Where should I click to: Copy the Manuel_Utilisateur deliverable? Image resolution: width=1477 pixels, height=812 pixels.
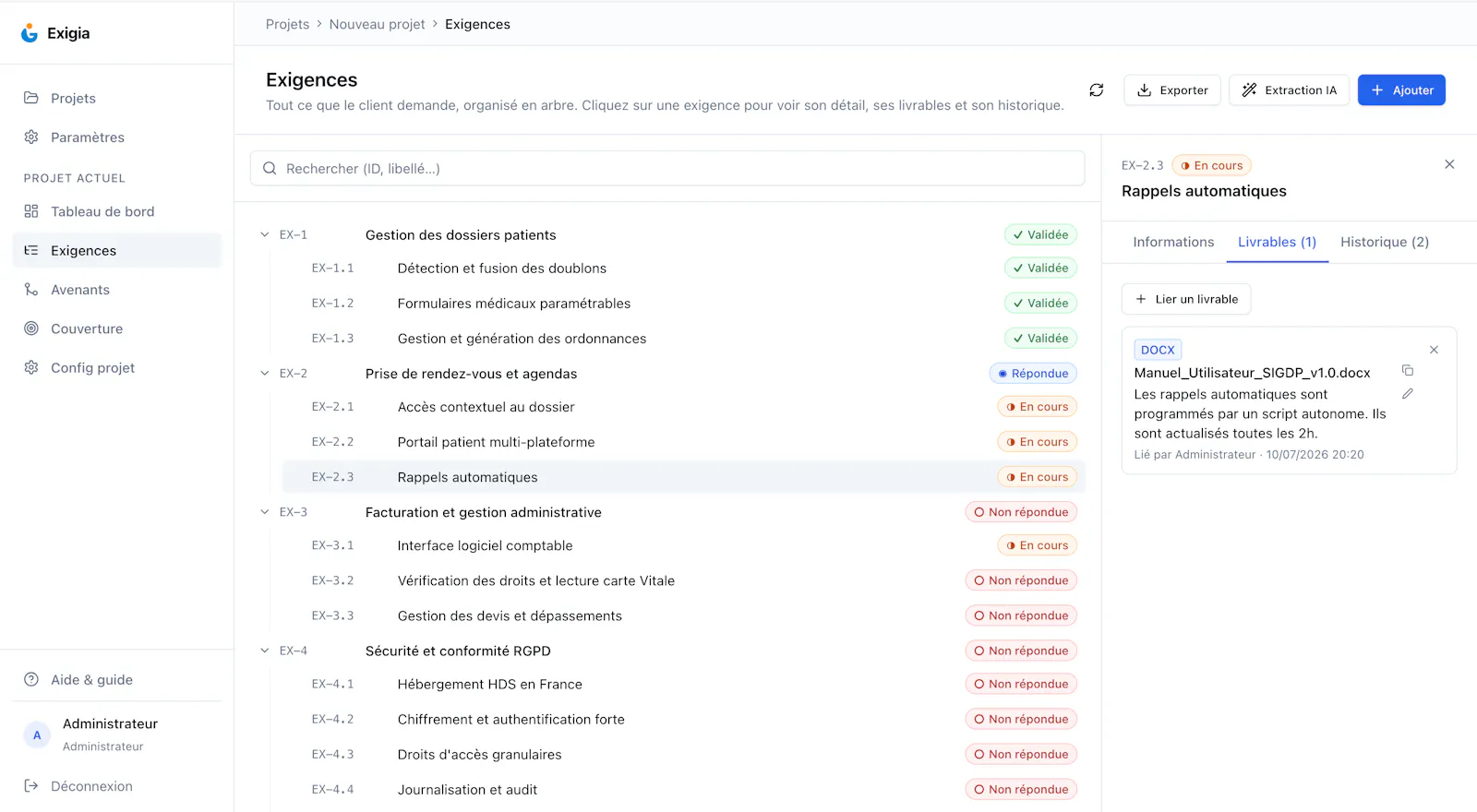click(x=1408, y=370)
